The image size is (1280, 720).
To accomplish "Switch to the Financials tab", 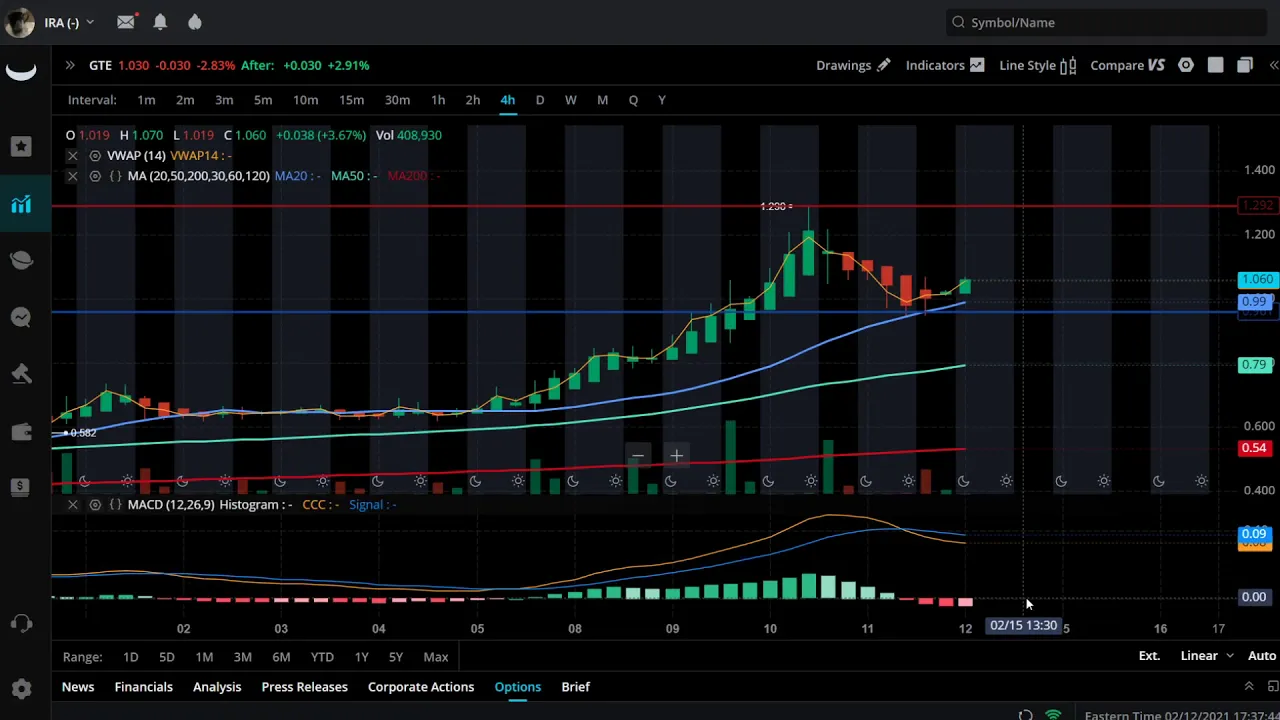I will point(143,687).
